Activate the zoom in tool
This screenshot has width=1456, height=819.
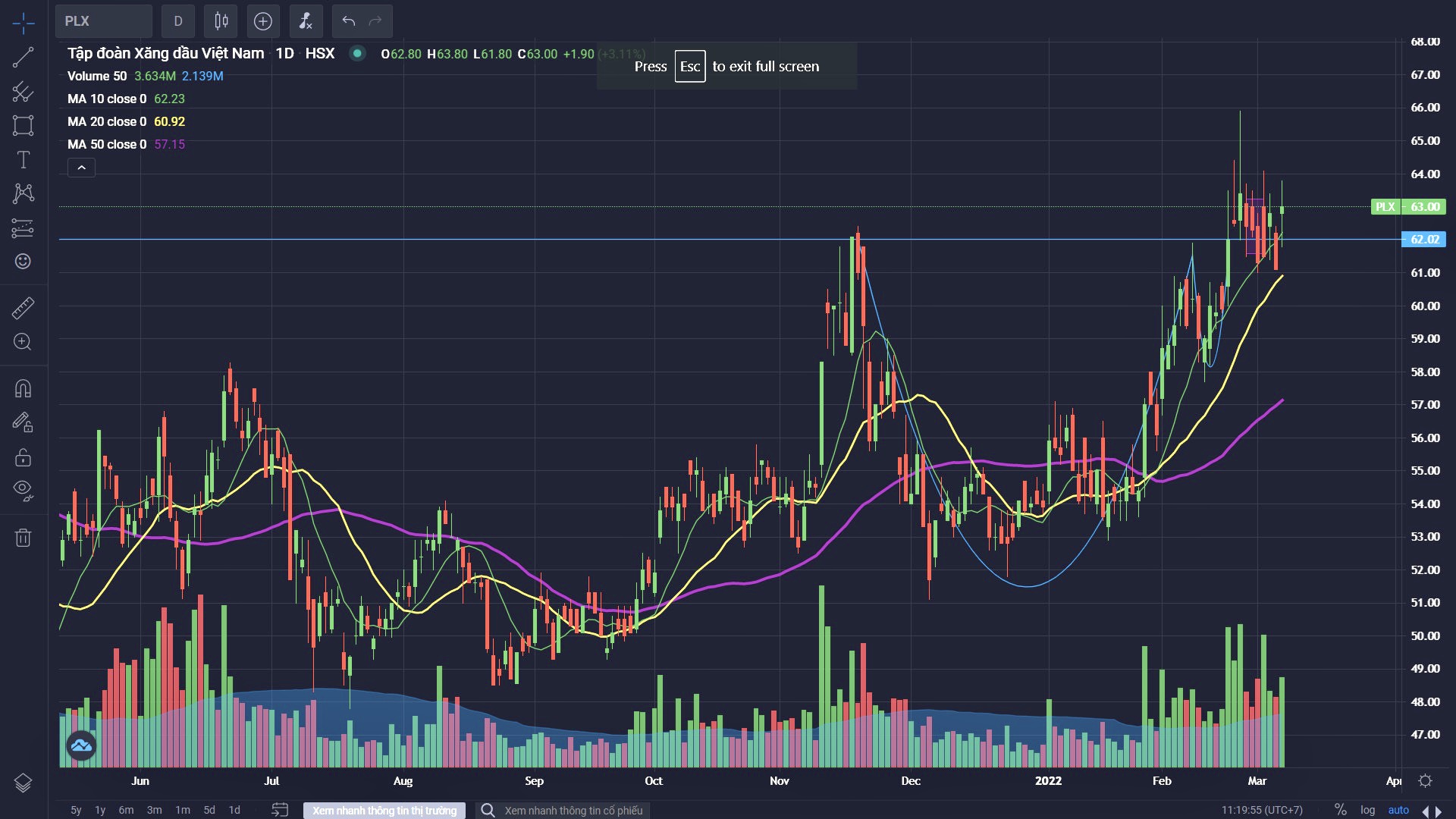coord(23,341)
